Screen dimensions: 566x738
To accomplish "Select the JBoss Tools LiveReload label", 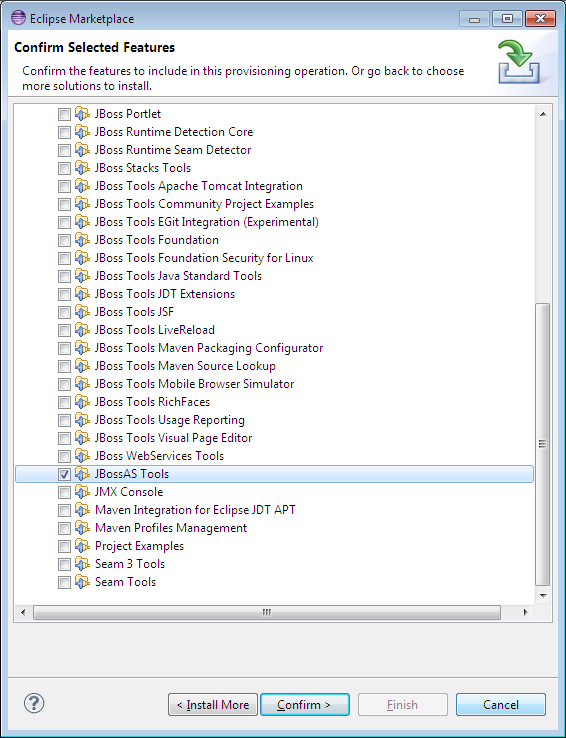I will (x=154, y=330).
